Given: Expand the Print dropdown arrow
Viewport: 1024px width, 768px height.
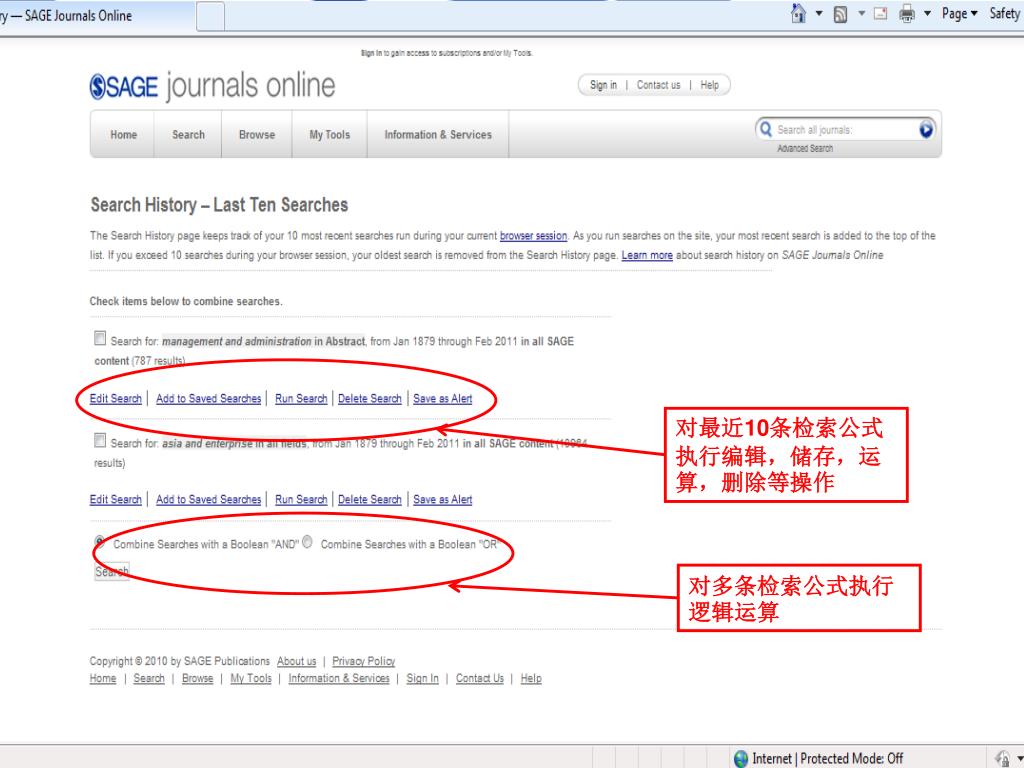Looking at the screenshot, I should pyautogui.click(x=927, y=13).
